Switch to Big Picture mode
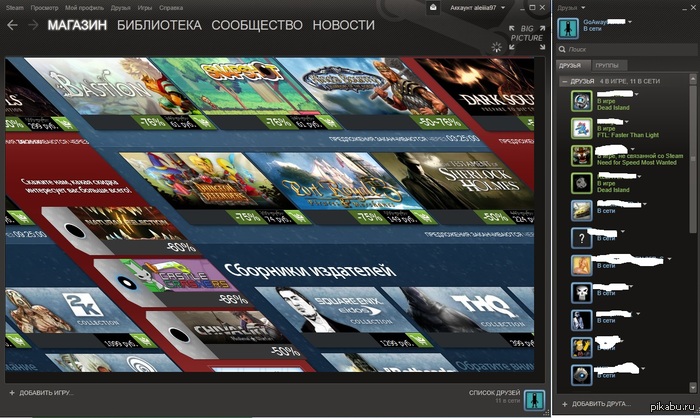700x418 pixels. point(527,38)
